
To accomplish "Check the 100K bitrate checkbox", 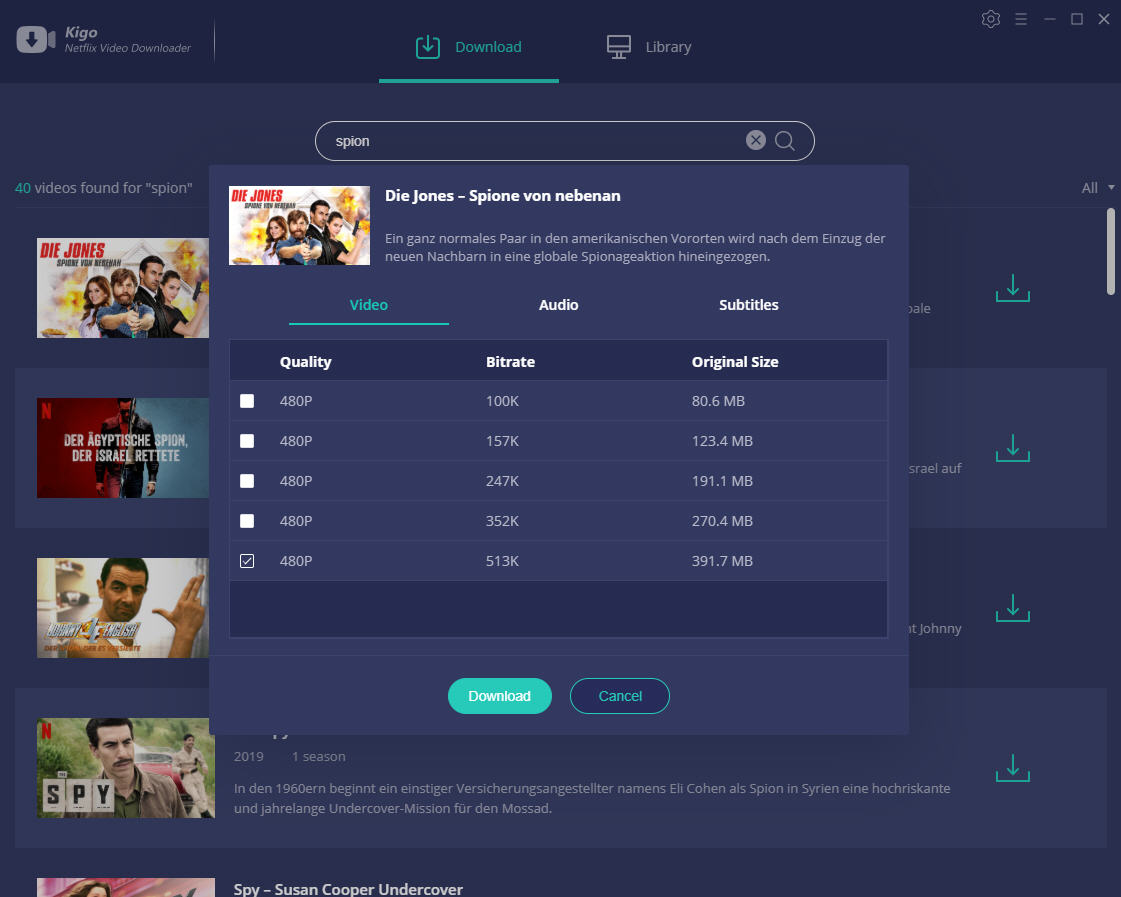I will click(x=247, y=401).
